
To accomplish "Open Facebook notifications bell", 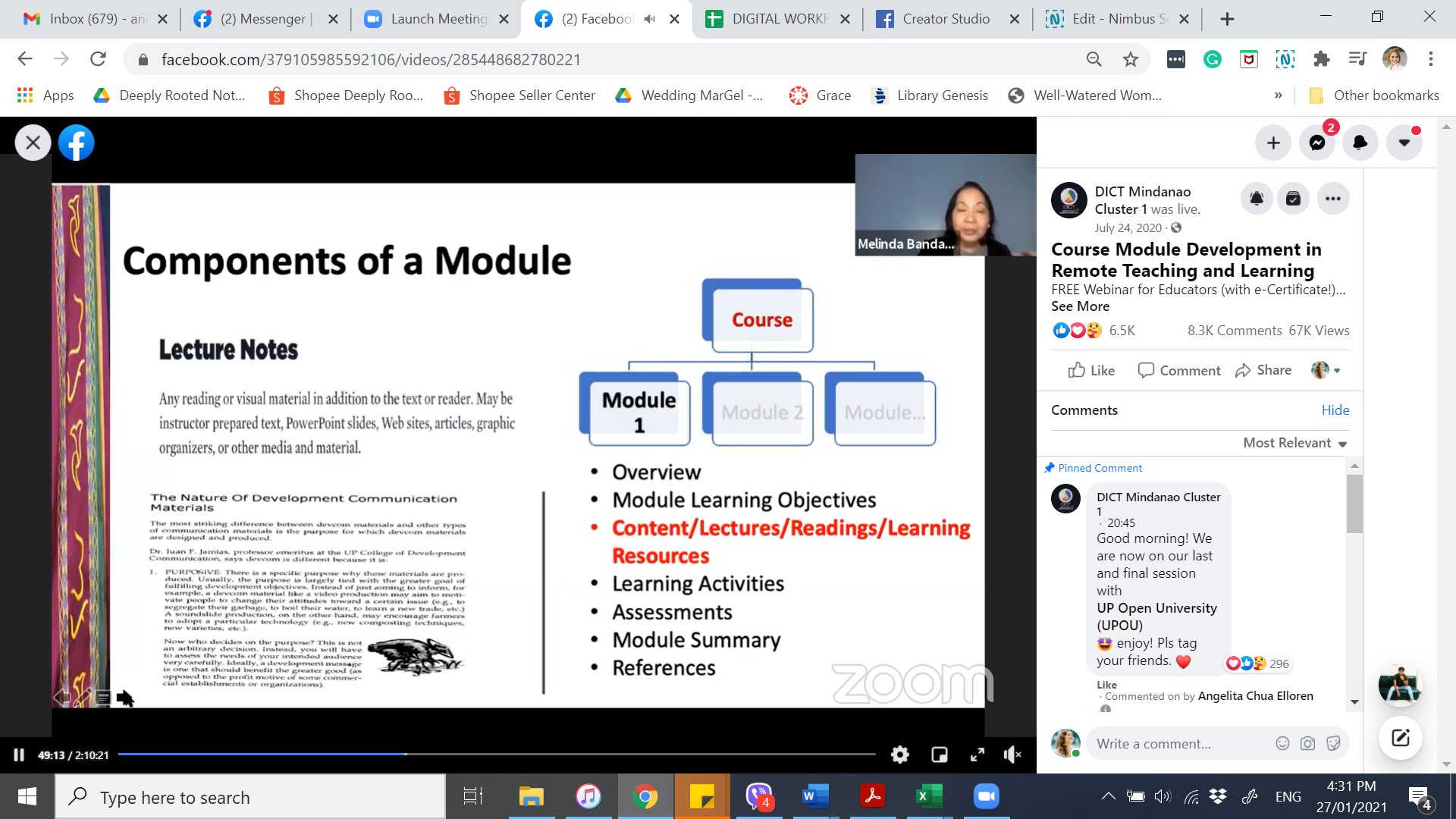I will (1360, 143).
